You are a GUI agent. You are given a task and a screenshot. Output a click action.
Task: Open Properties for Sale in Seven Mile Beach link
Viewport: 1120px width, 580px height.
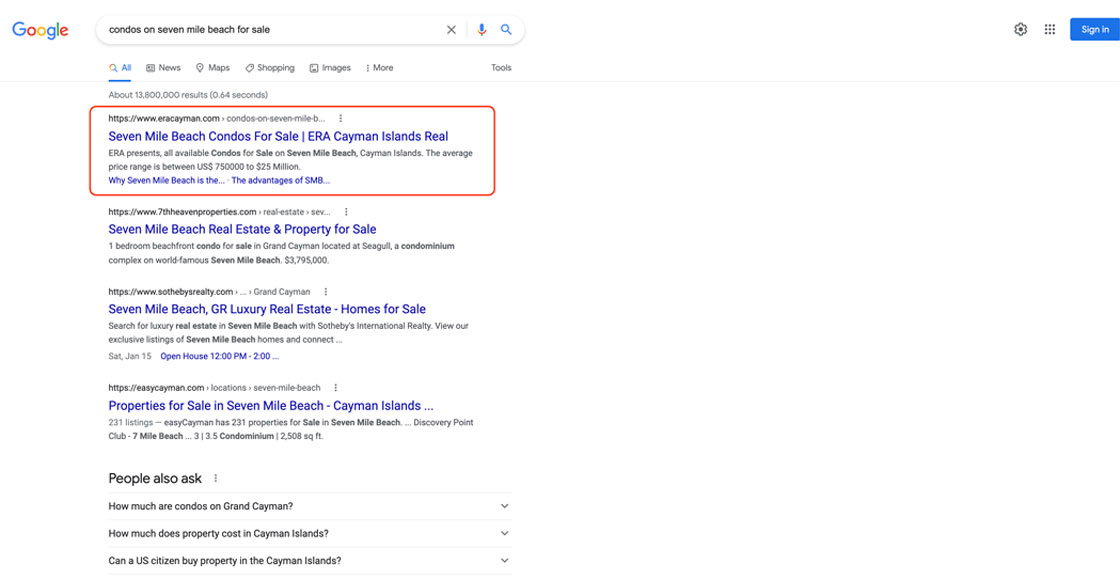(x=271, y=406)
